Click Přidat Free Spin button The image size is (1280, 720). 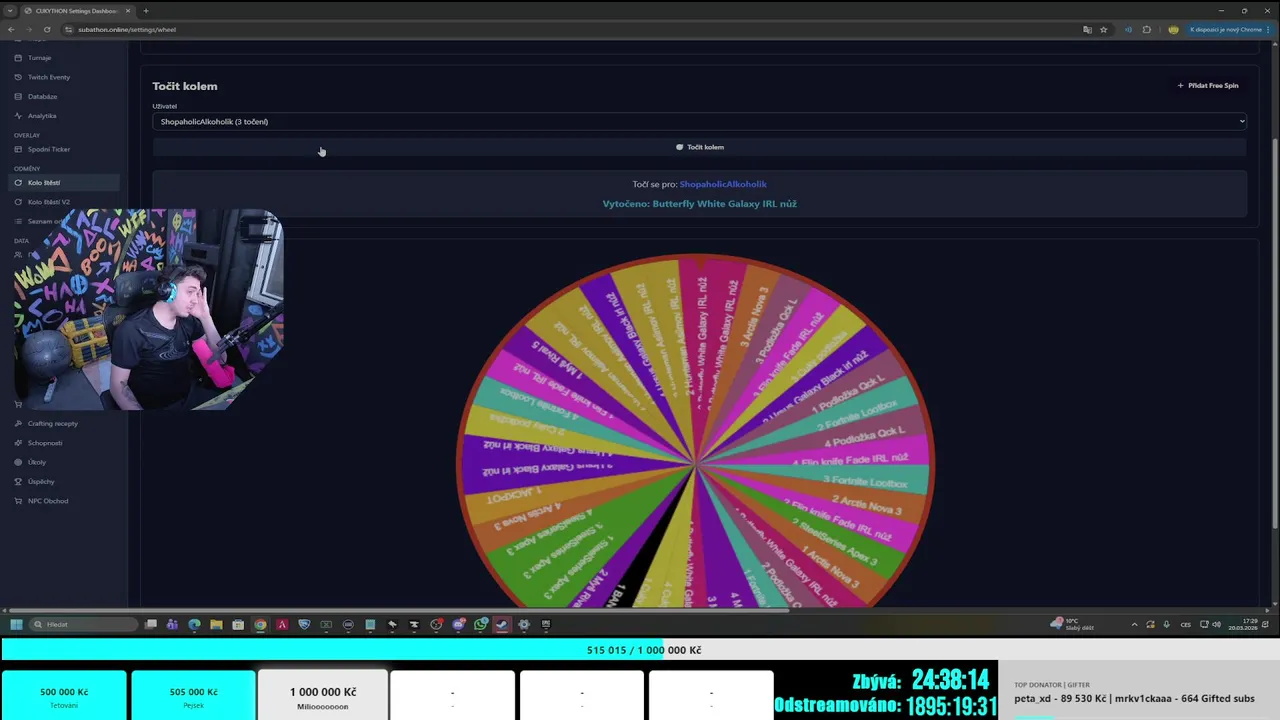coord(1208,86)
